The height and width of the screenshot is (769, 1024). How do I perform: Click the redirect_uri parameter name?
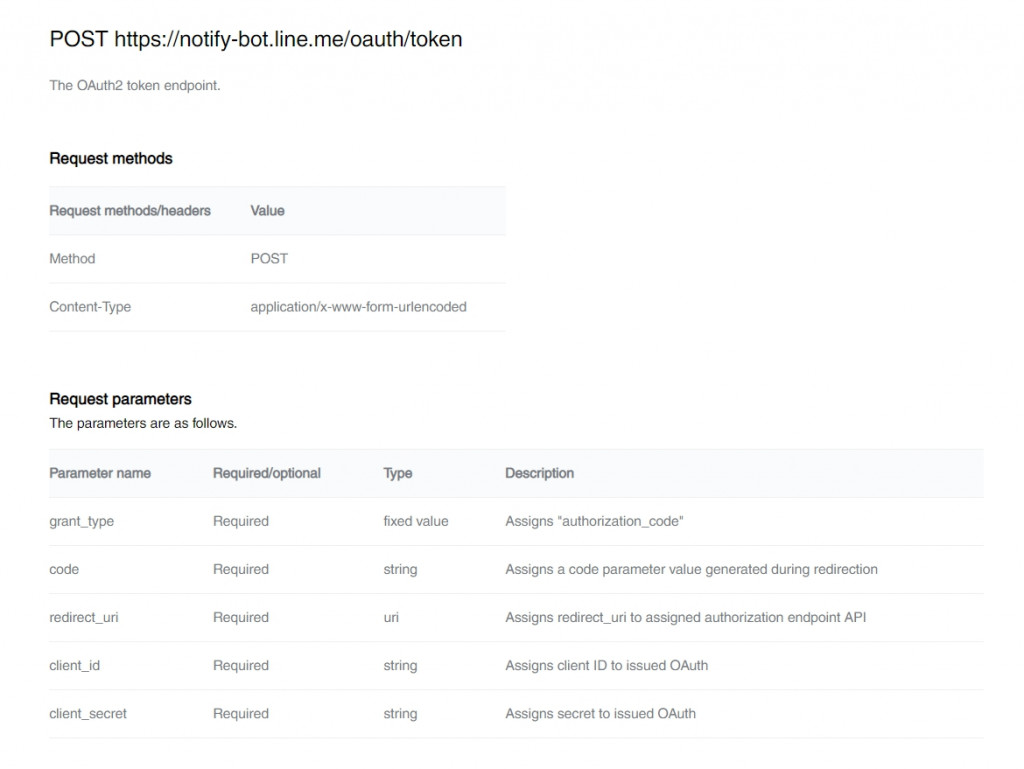(86, 617)
